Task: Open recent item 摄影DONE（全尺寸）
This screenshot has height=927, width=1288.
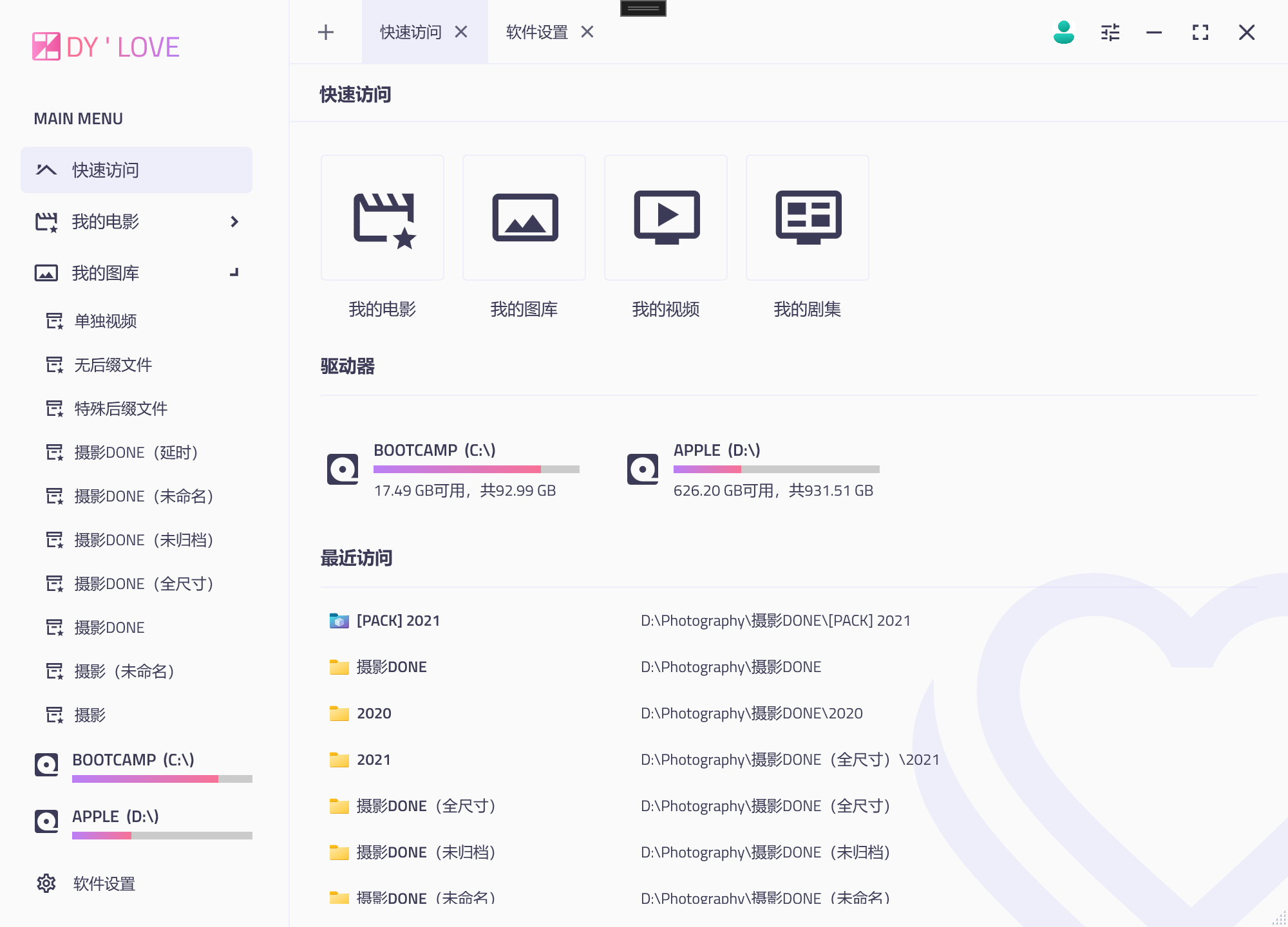Action: [425, 806]
